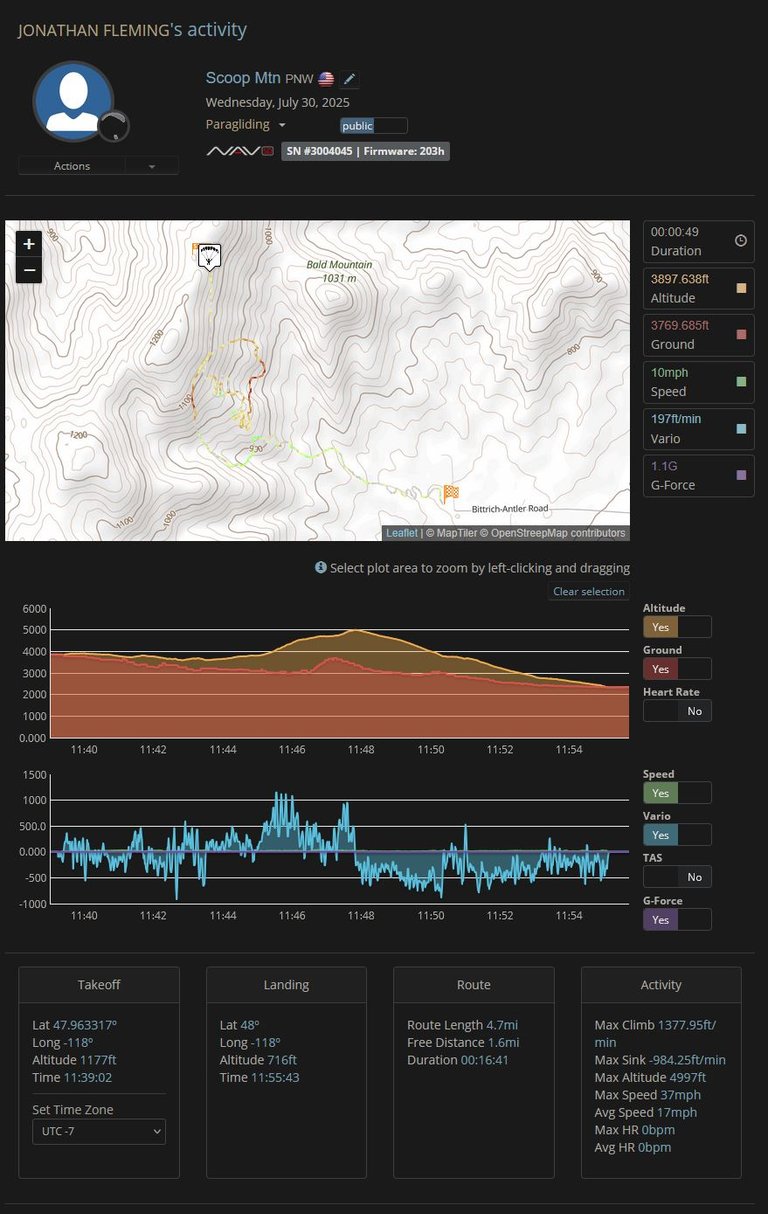Click the NAV device logo
768x1214 pixels.
[240, 151]
